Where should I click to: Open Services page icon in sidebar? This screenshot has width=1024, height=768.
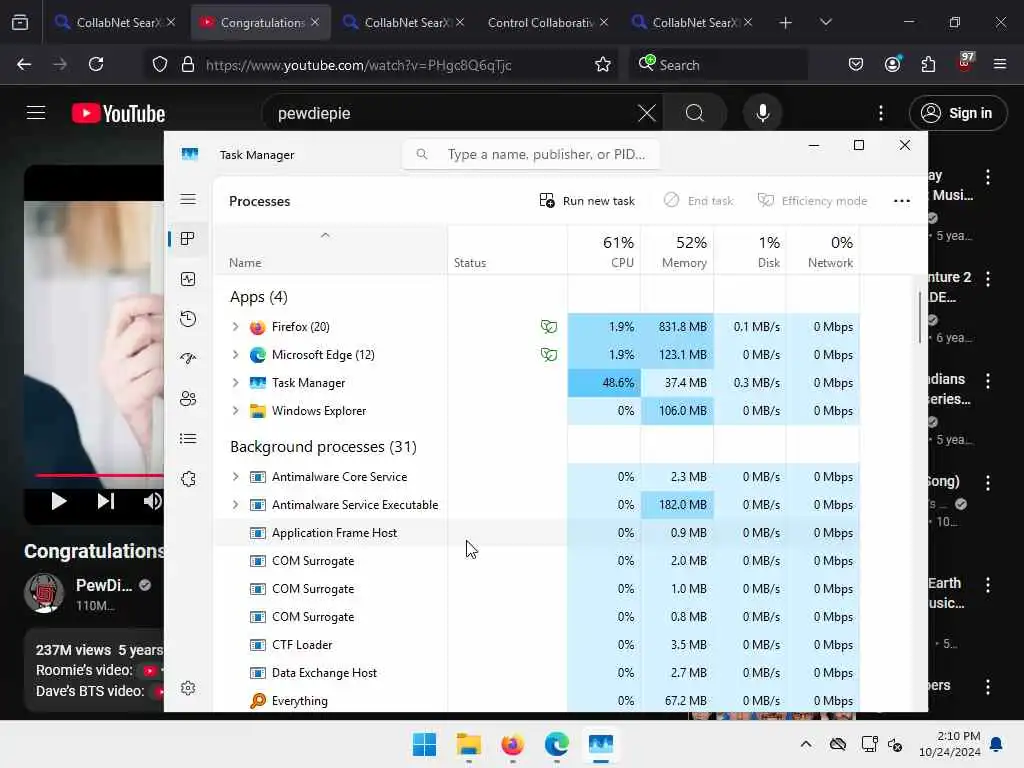click(x=188, y=479)
